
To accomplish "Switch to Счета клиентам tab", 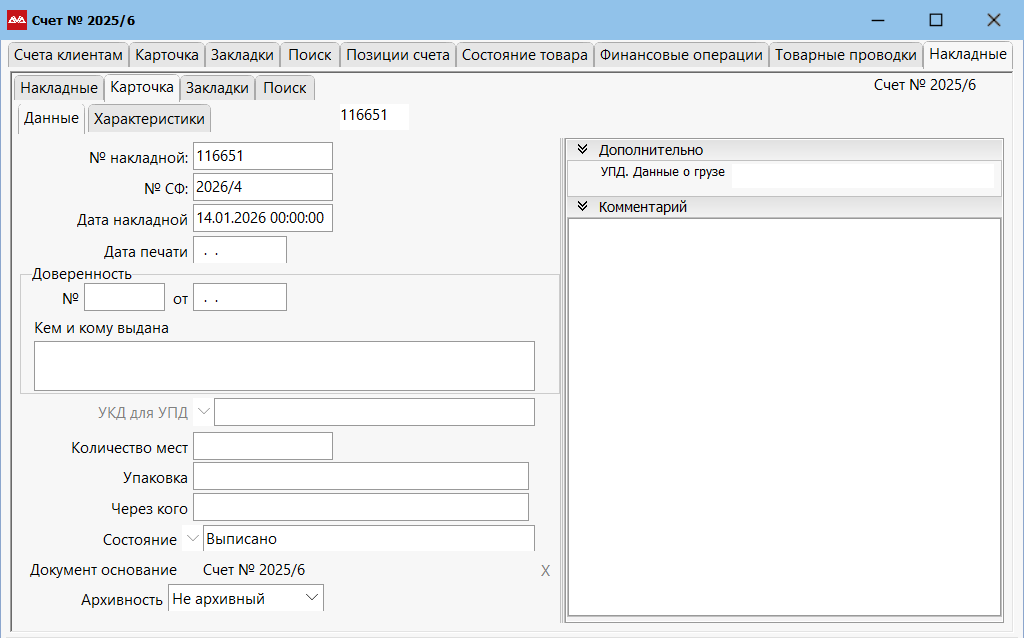I will pyautogui.click(x=68, y=55).
